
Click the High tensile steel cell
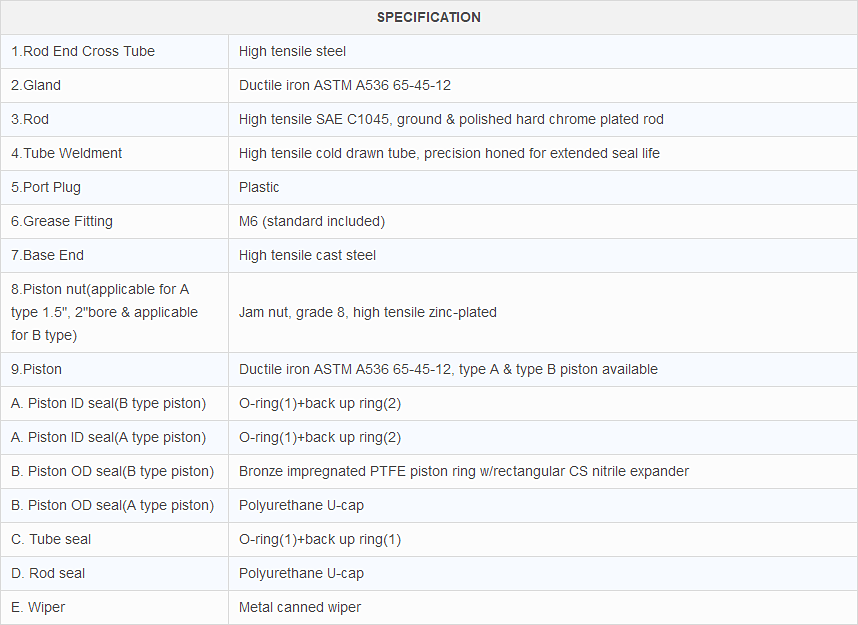click(x=293, y=51)
